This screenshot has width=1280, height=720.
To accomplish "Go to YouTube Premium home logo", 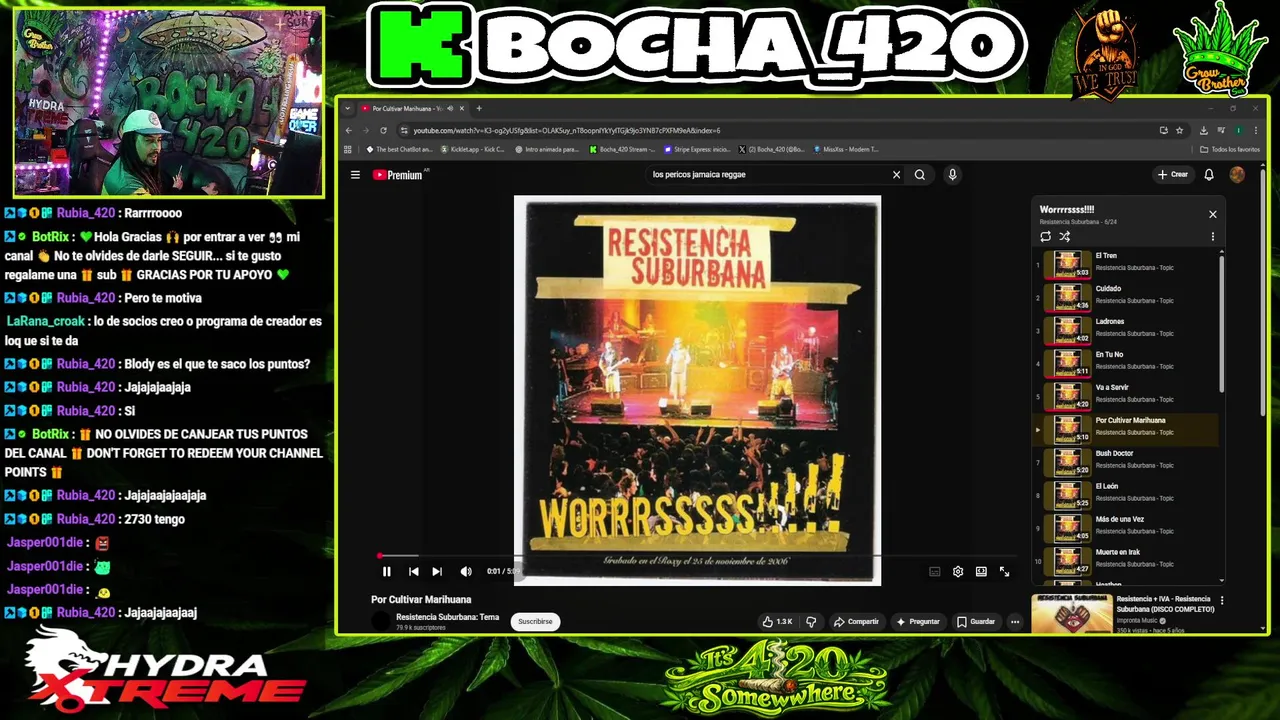I will click(x=398, y=175).
